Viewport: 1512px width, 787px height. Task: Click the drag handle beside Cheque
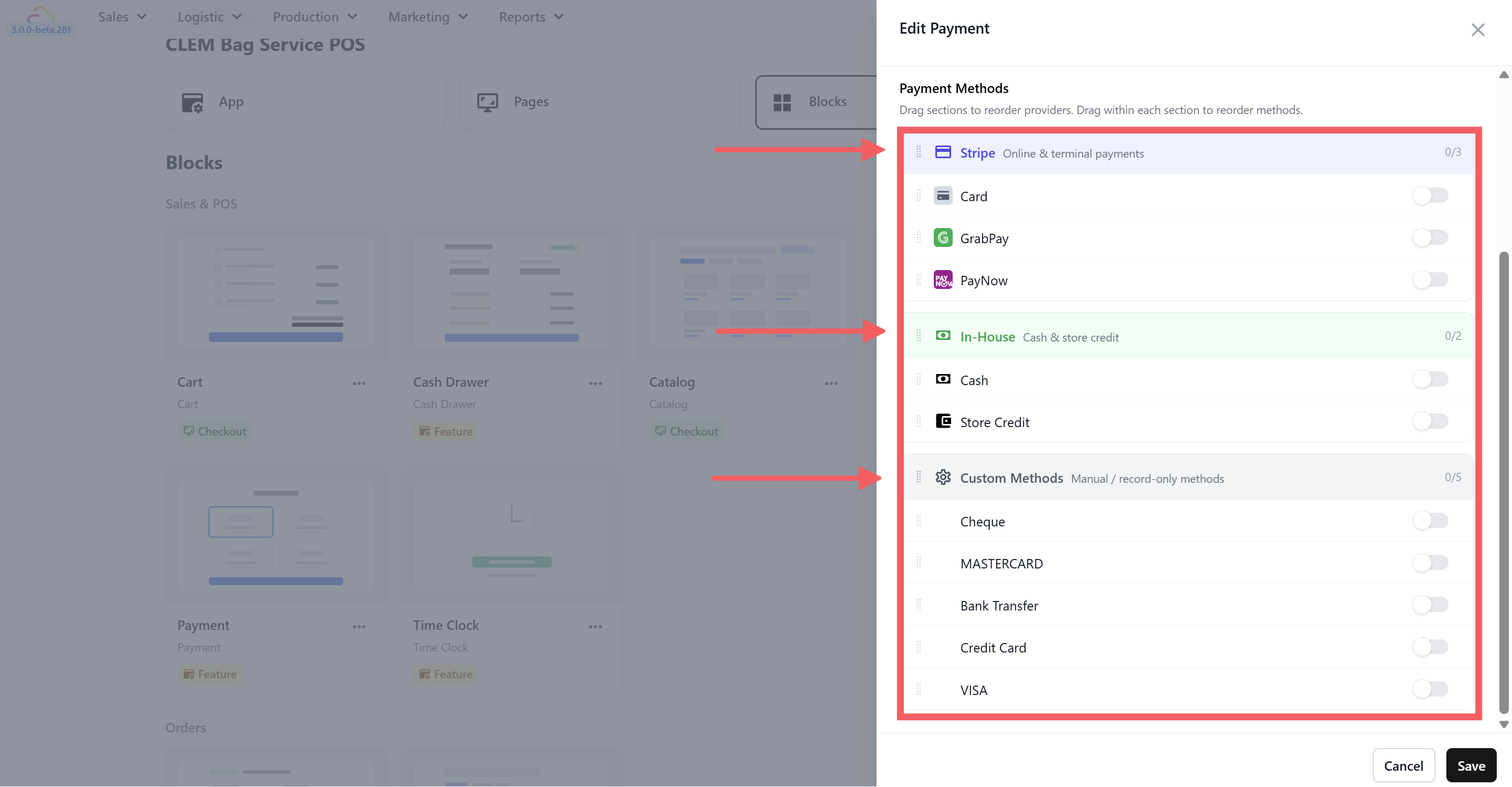pos(919,520)
